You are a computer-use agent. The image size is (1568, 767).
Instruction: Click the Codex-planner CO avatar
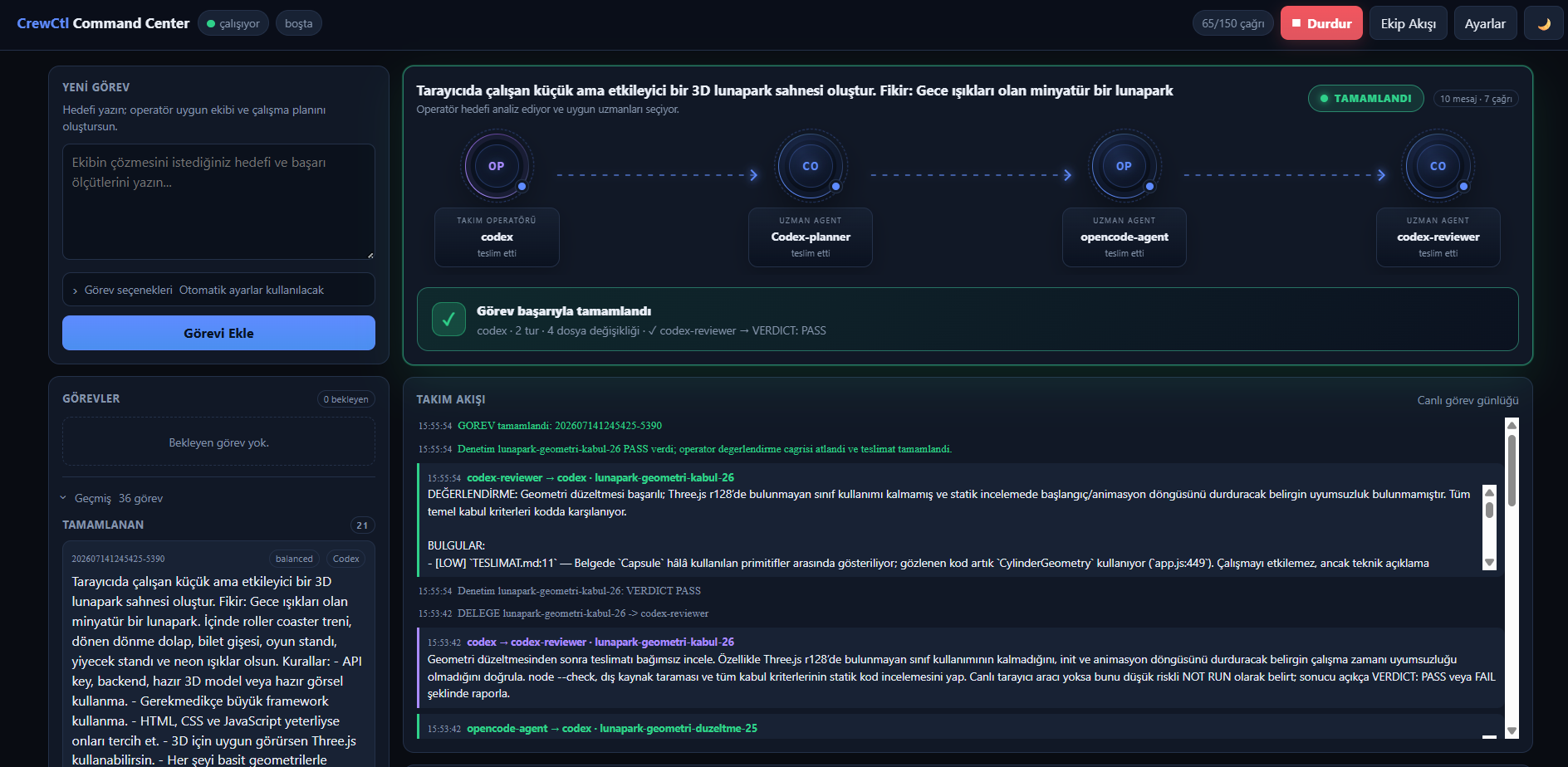[811, 166]
